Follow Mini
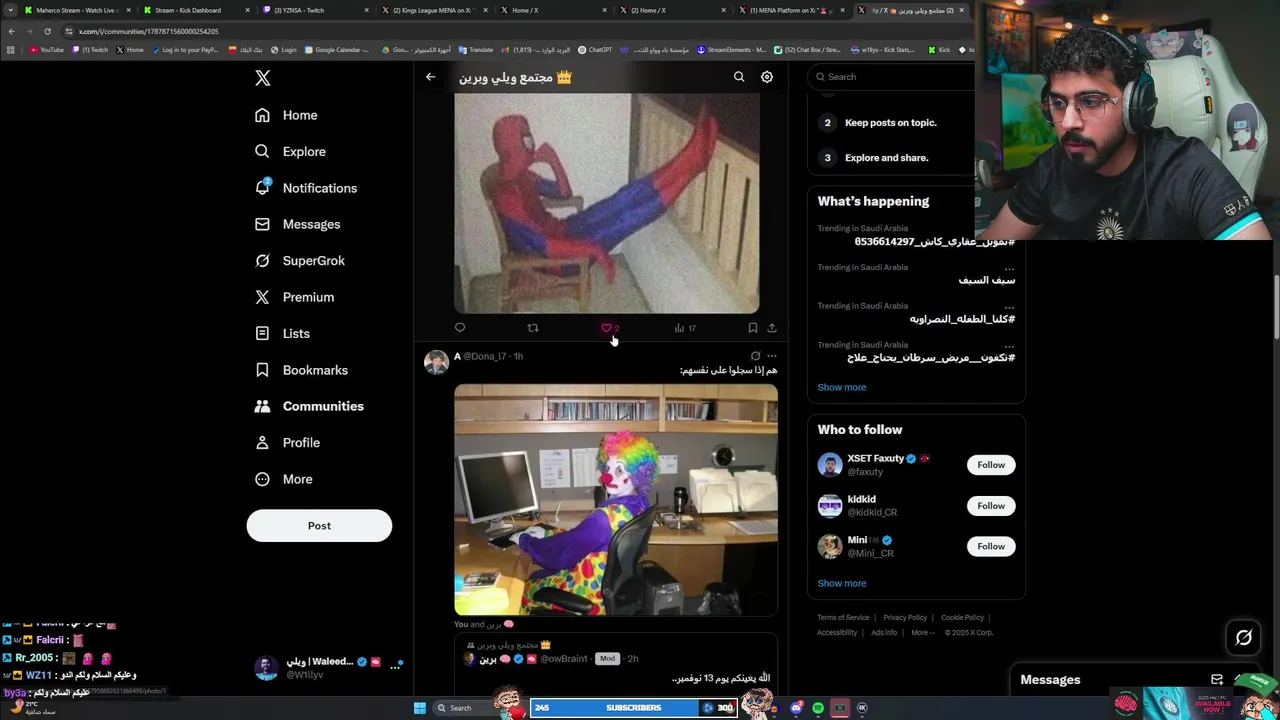 [991, 546]
